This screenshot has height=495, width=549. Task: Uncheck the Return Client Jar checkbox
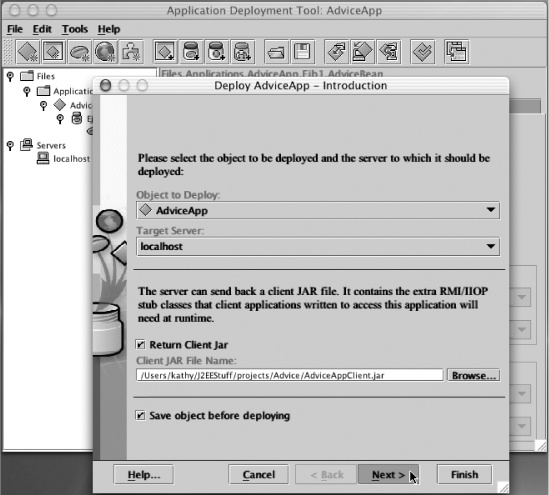click(140, 345)
